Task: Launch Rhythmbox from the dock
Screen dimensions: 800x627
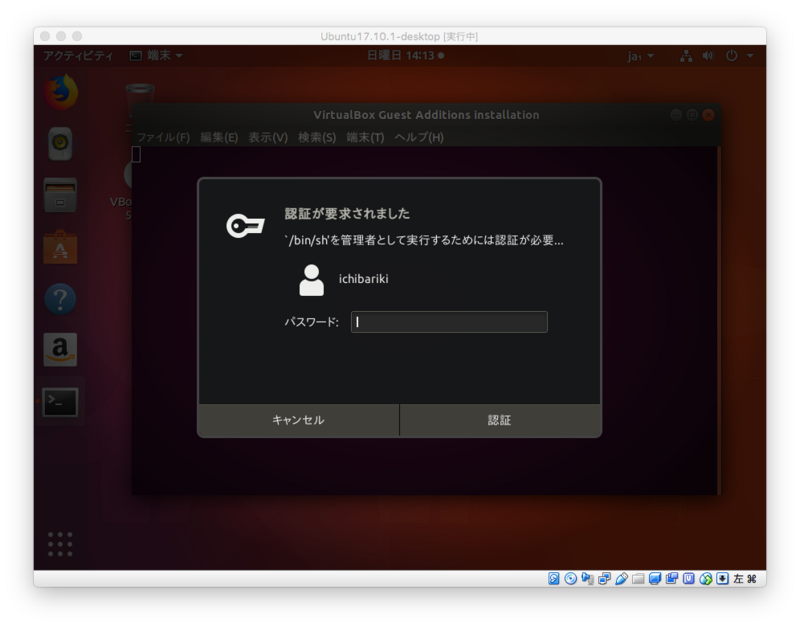Action: [x=60, y=143]
